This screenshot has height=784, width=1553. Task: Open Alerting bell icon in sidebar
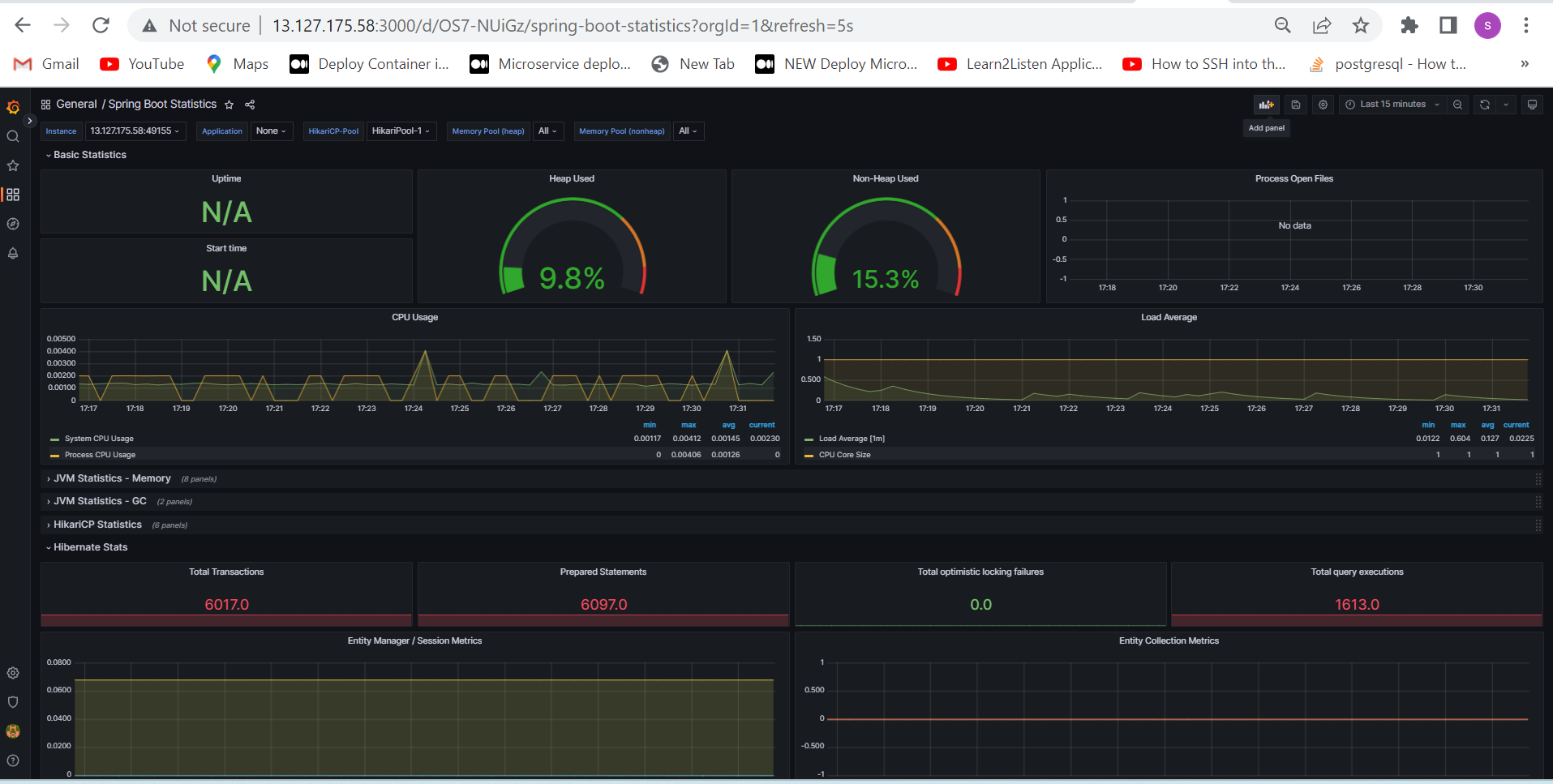[13, 253]
